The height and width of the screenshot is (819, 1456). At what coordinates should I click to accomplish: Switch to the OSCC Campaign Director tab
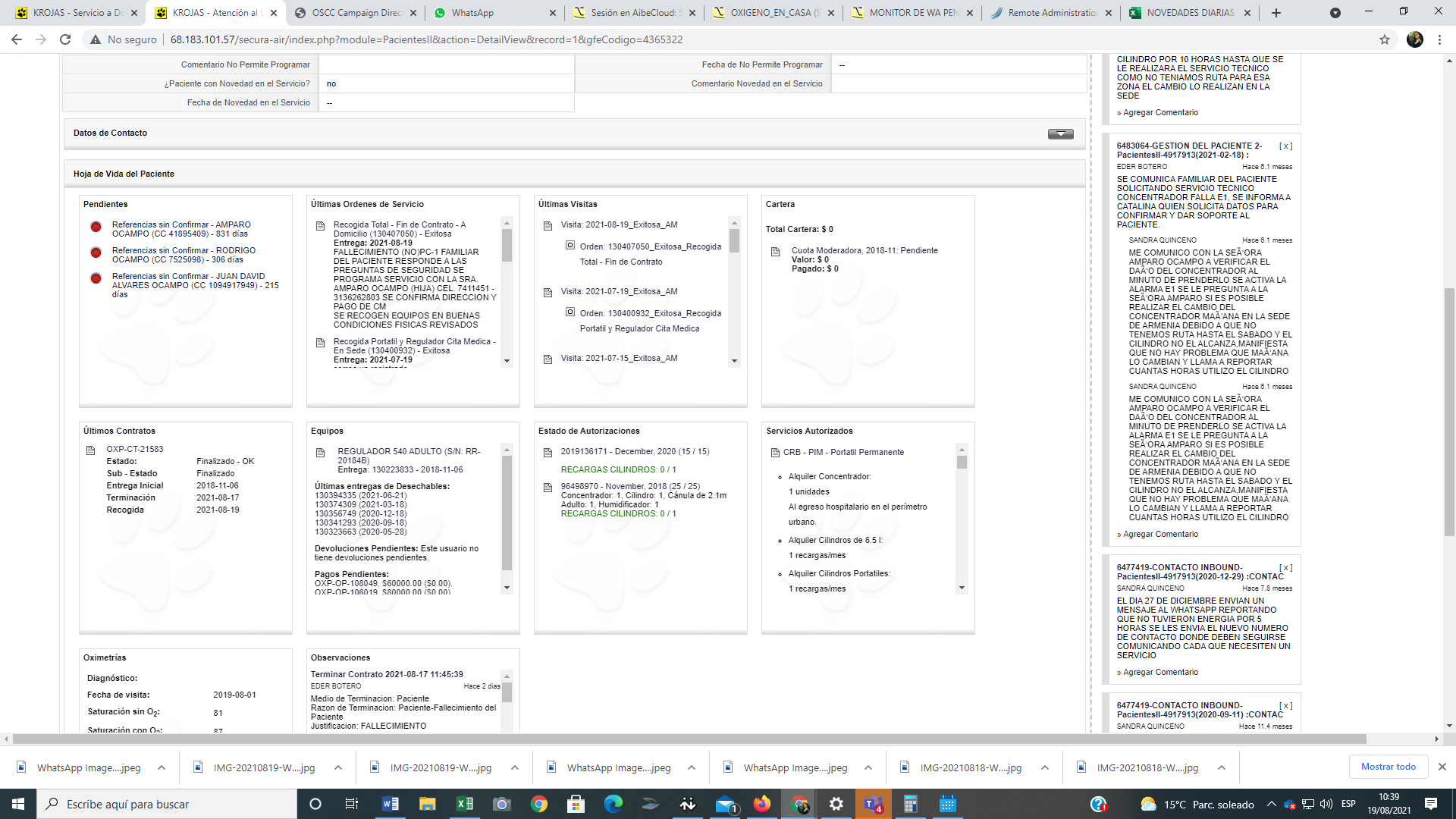coord(355,13)
